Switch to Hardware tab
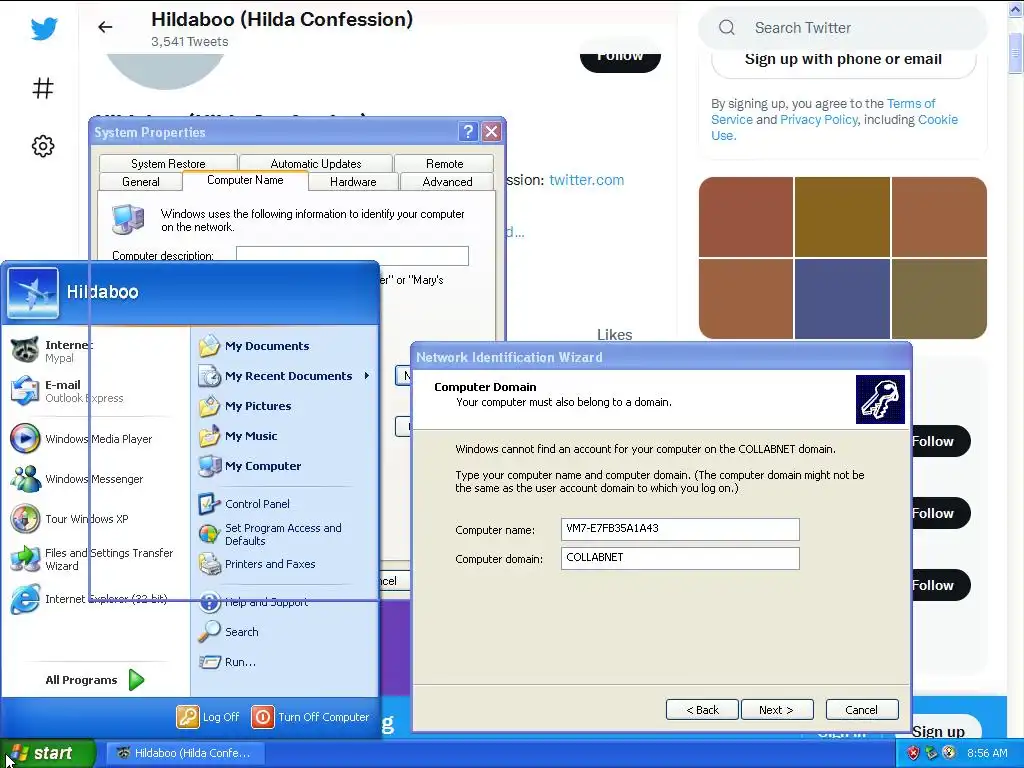This screenshot has width=1024, height=768. 353,182
